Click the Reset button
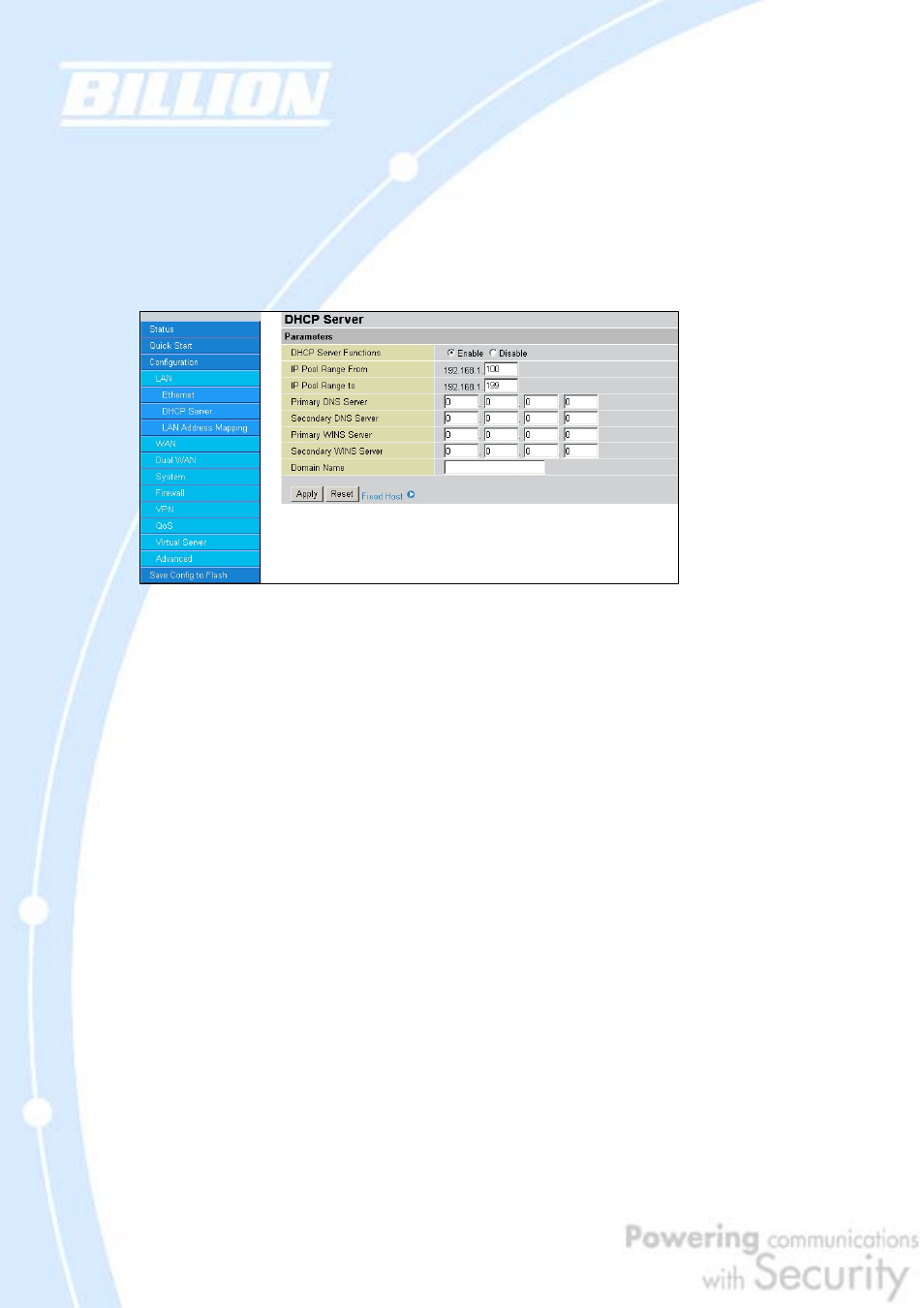 point(341,494)
